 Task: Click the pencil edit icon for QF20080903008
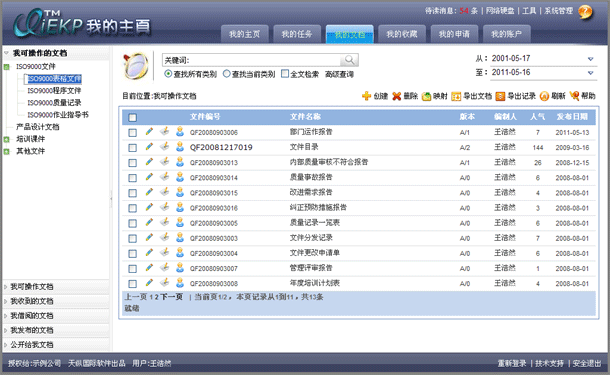tap(149, 283)
